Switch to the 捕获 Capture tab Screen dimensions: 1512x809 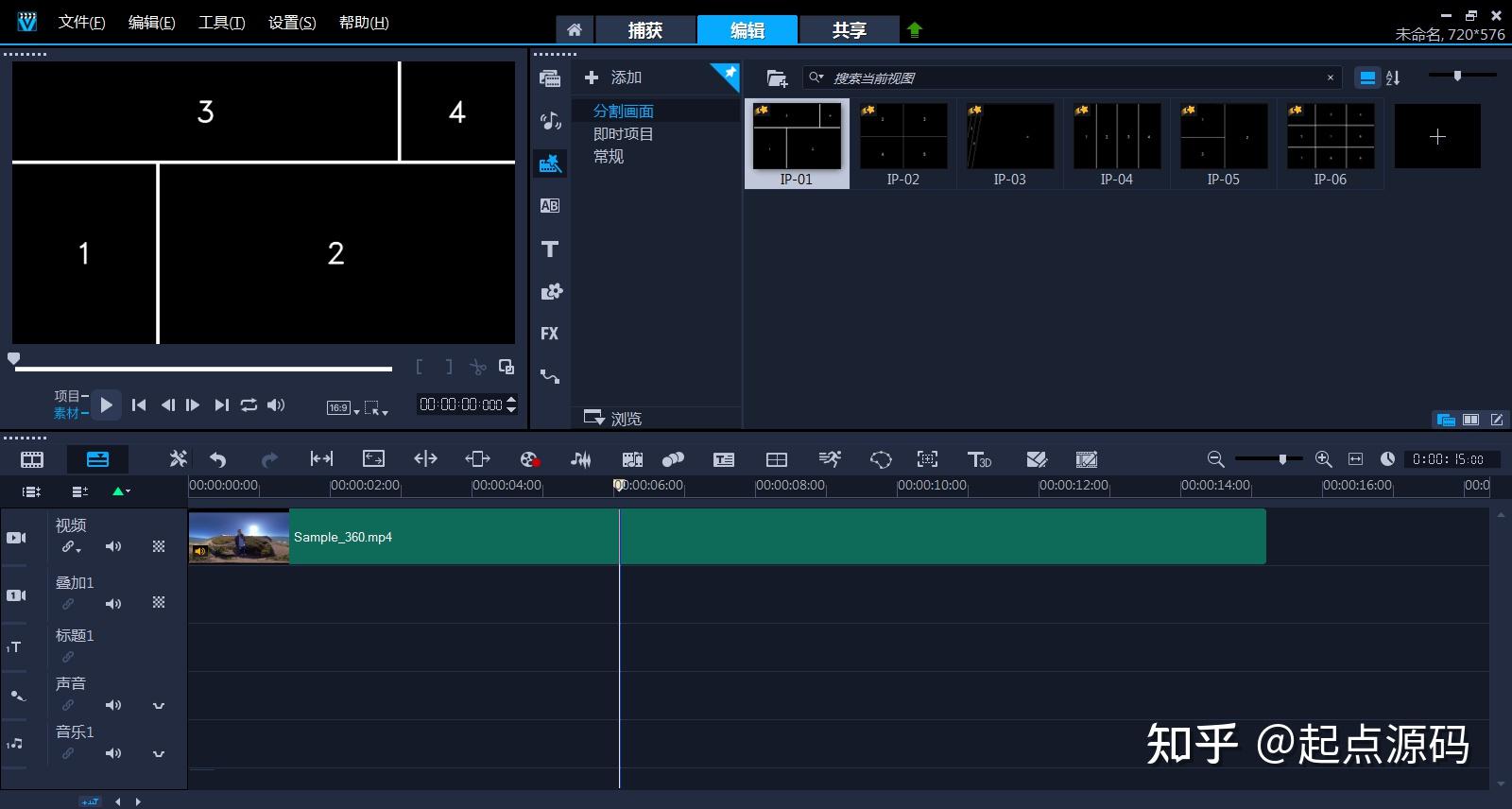tap(645, 30)
